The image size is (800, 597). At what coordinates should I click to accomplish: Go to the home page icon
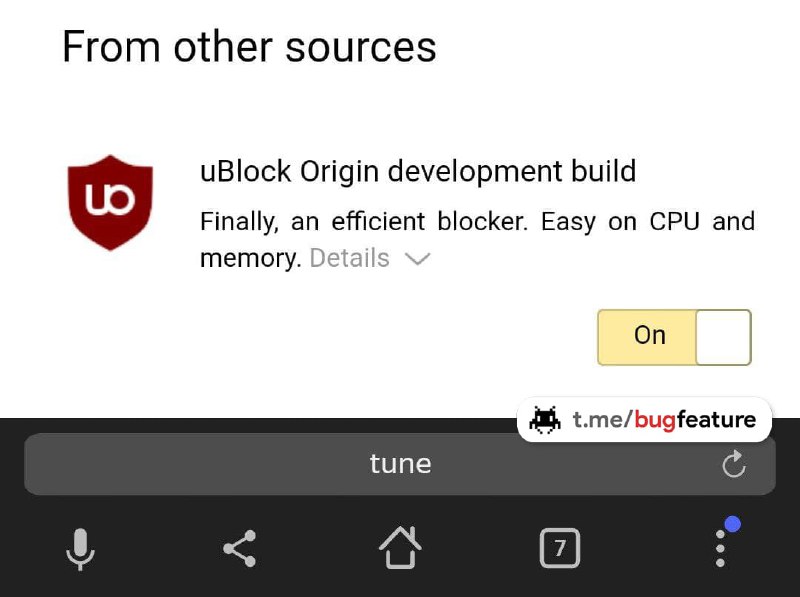[x=400, y=547]
